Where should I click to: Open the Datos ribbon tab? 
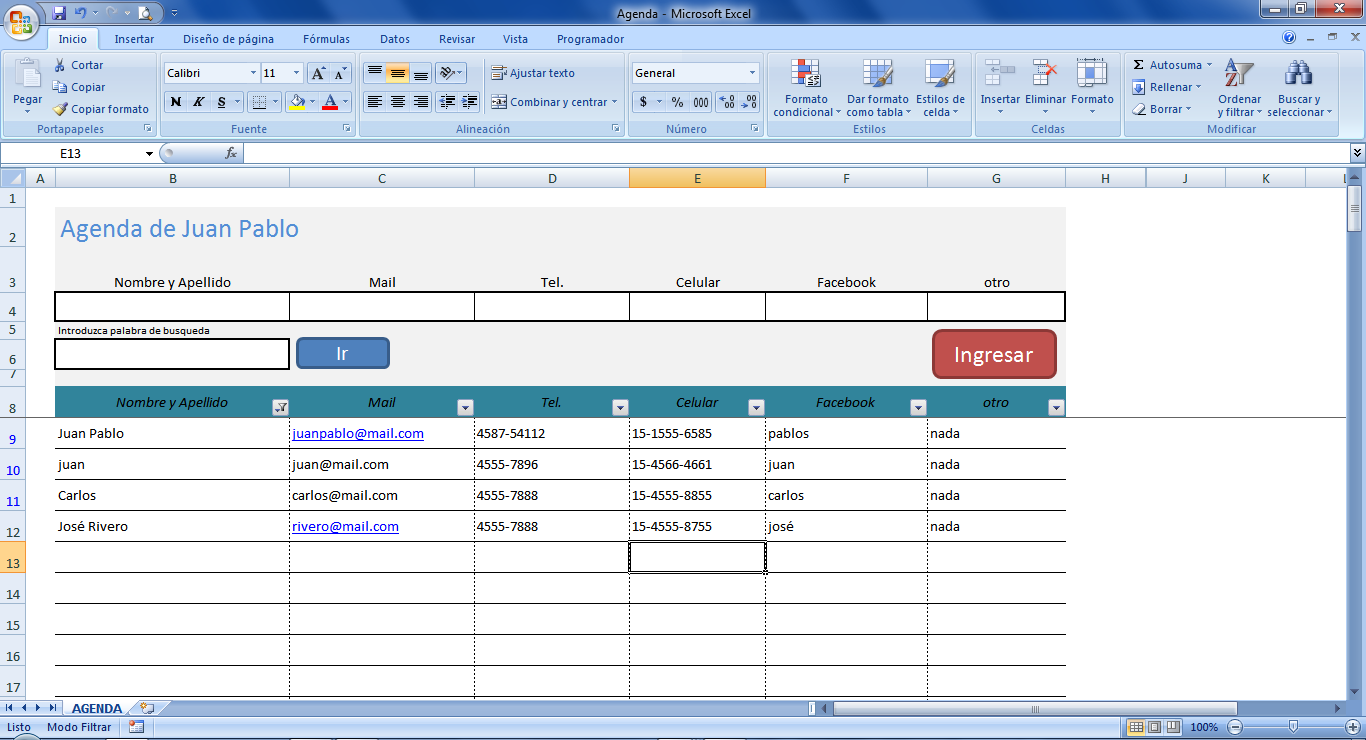395,39
